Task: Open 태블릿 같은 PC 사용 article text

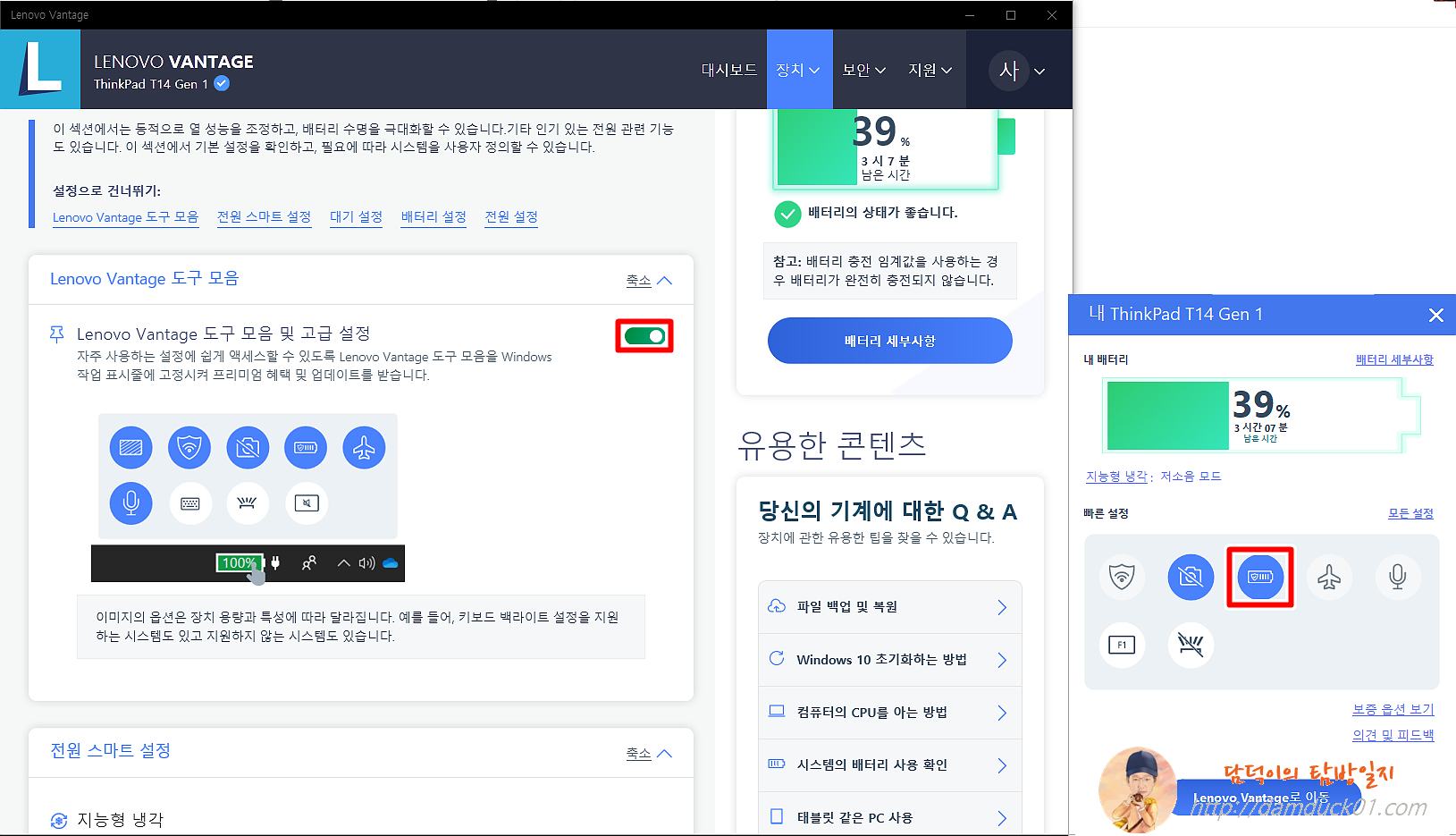Action: 854,817
